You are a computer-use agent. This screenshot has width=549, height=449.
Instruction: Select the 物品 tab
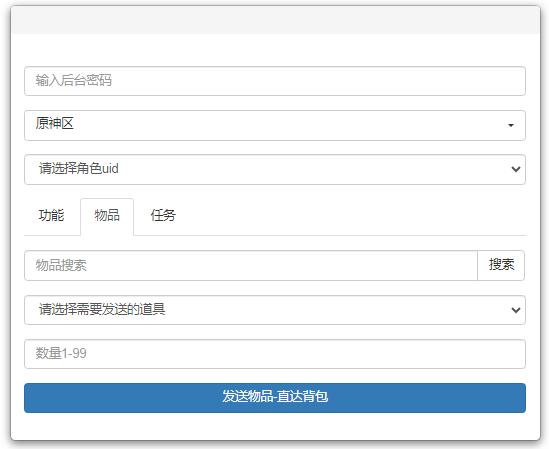click(x=107, y=215)
